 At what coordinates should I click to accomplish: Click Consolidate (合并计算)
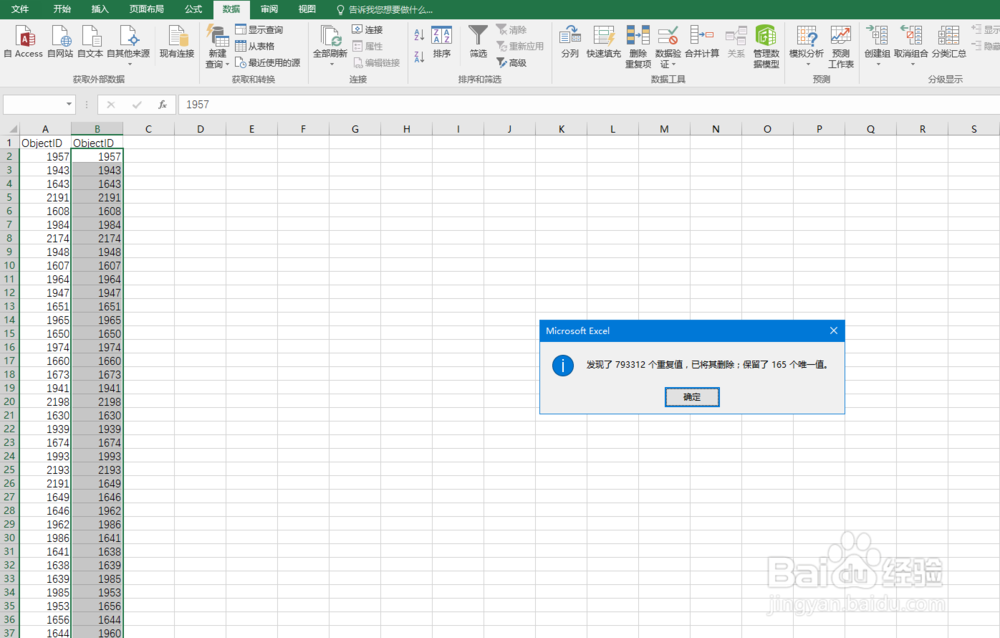702,42
